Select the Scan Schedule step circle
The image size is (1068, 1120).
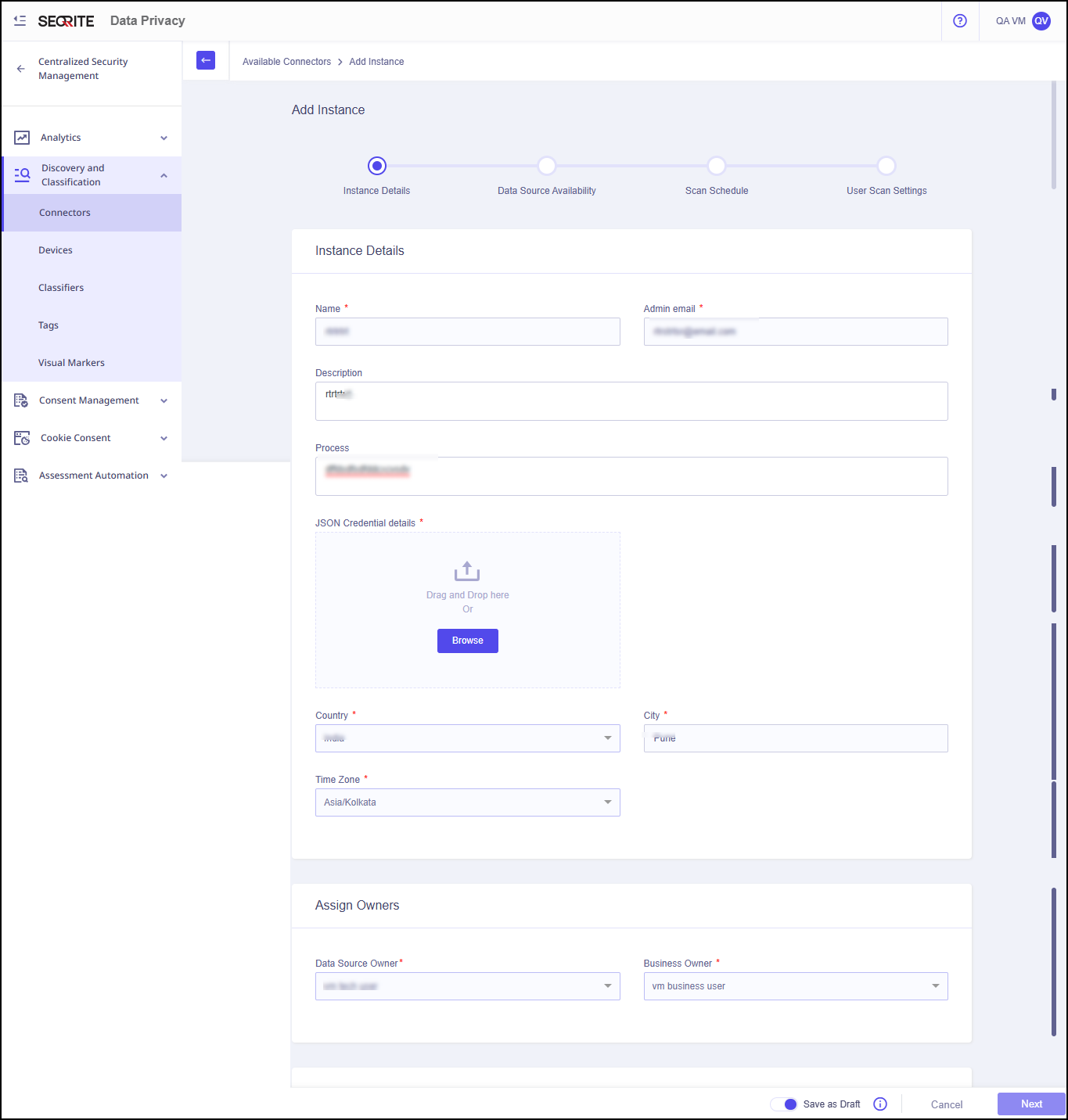point(716,166)
